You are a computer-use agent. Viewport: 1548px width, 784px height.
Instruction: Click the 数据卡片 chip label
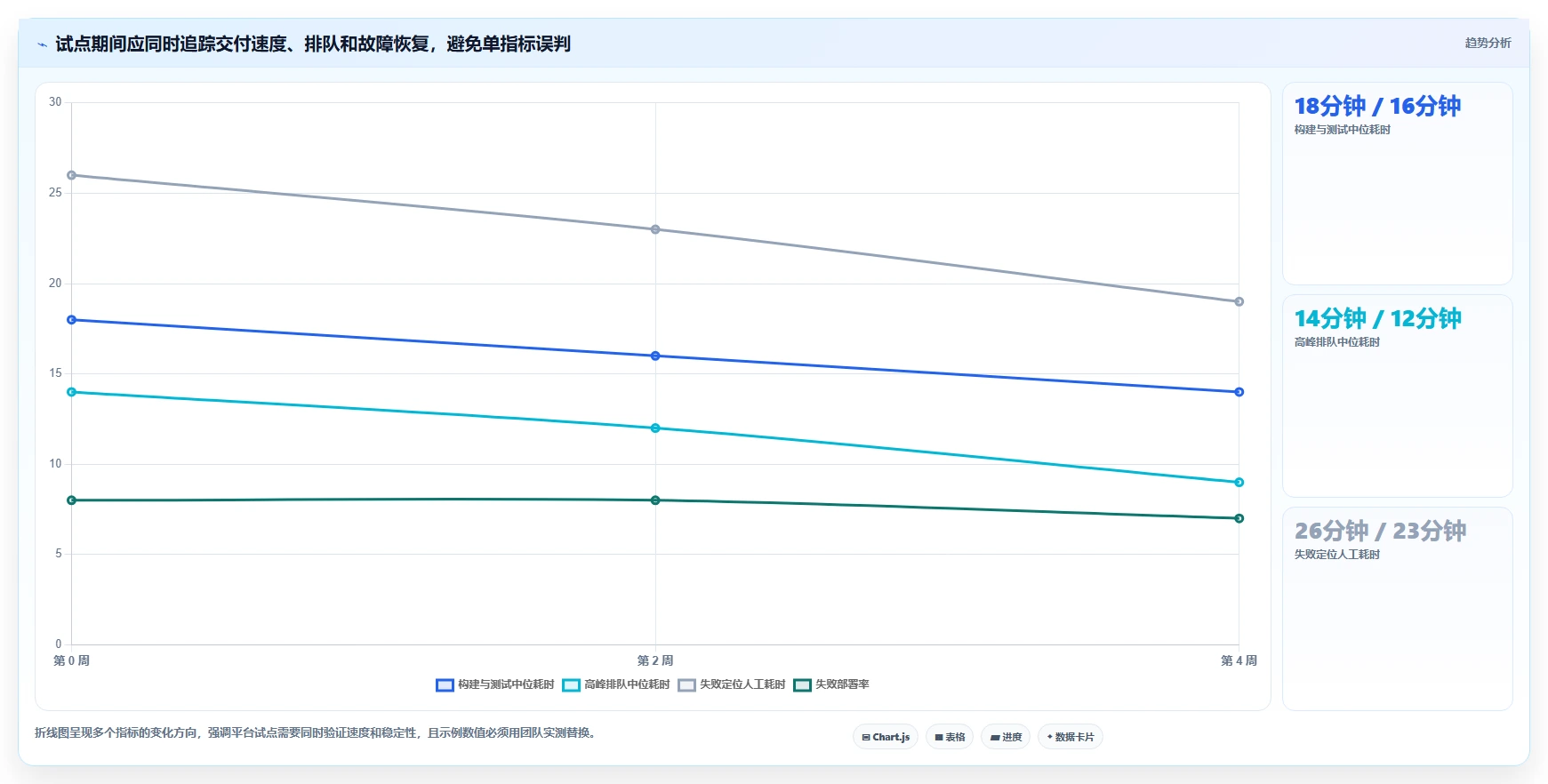(x=1074, y=737)
